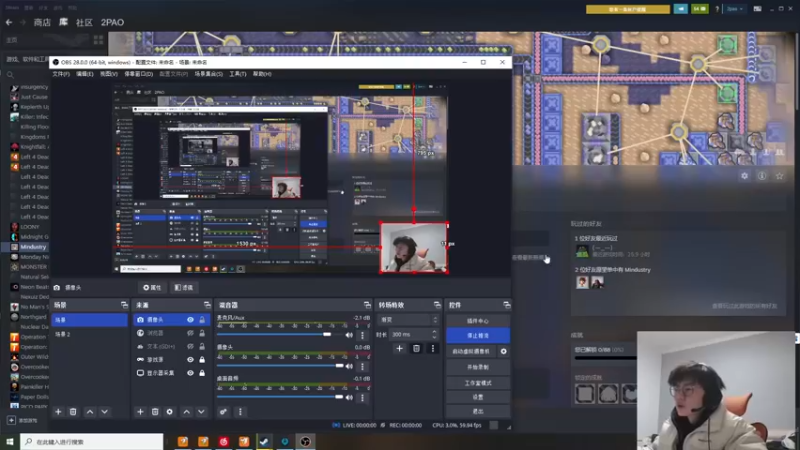Show the hidden 文本(GDI+) source
The width and height of the screenshot is (800, 450).
click(x=190, y=346)
